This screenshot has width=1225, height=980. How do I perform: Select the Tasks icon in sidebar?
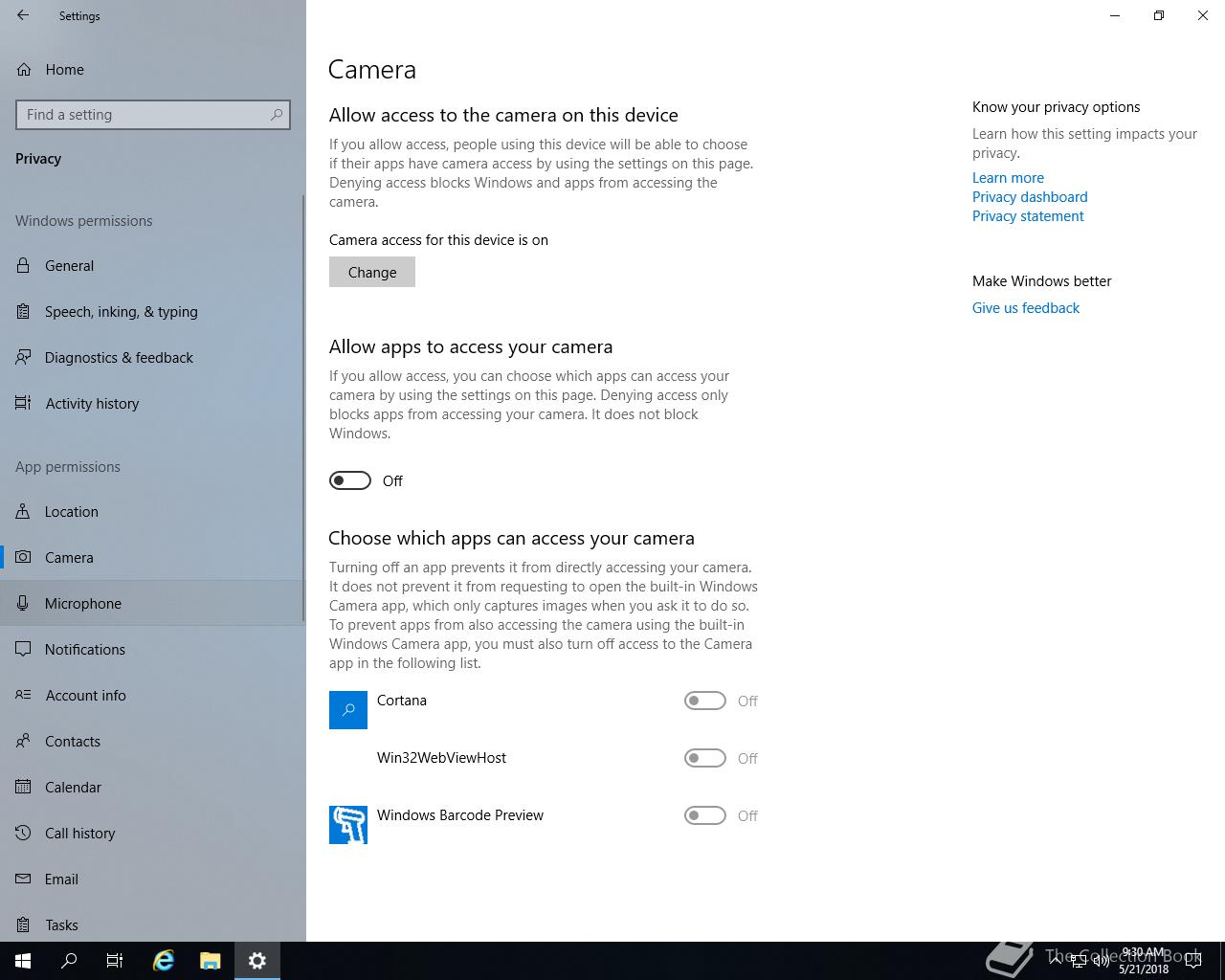[23, 924]
